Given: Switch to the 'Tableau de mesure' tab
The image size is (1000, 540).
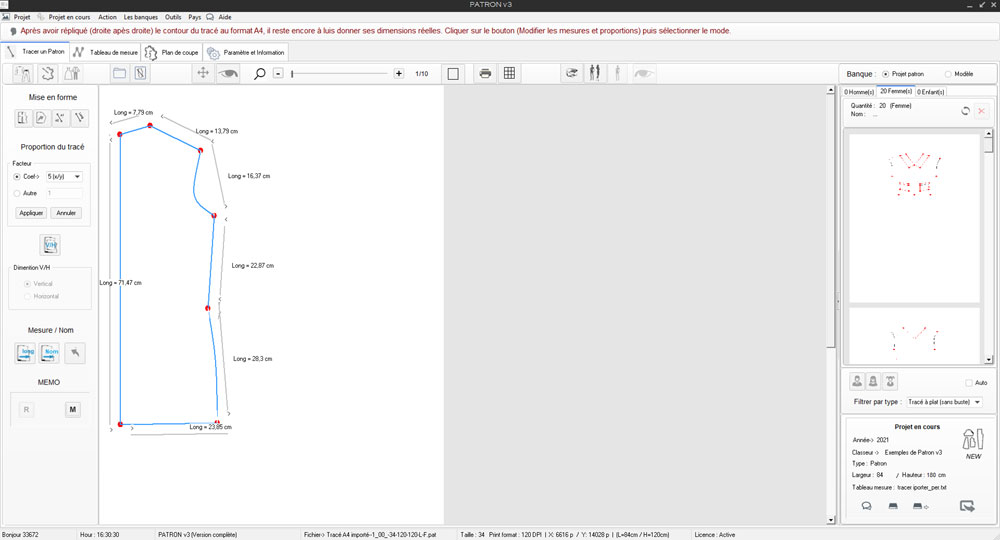Looking at the screenshot, I should point(107,52).
